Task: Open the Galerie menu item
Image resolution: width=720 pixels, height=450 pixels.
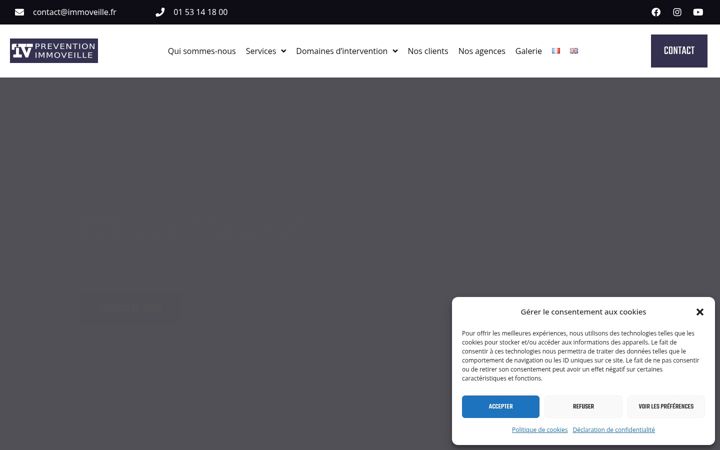Action: coord(529,51)
